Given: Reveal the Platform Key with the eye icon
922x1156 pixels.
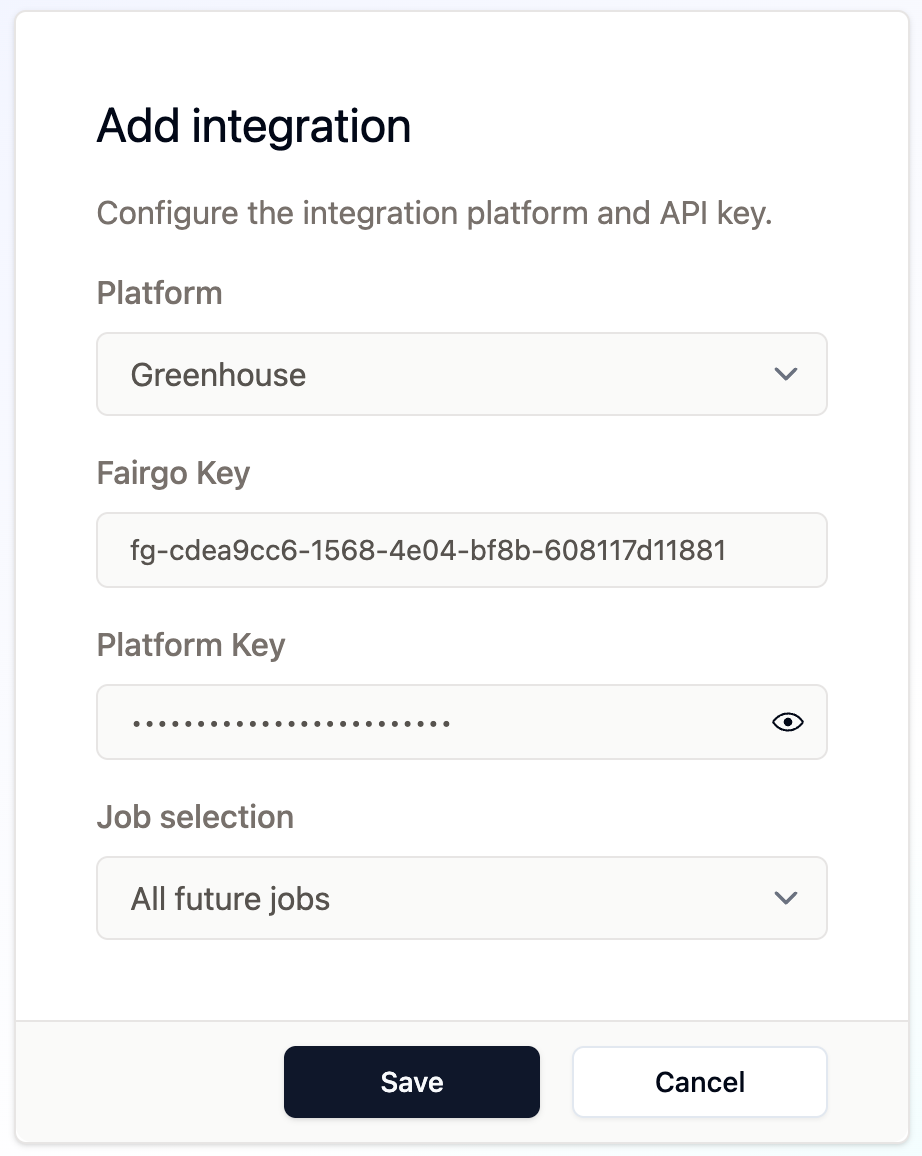Looking at the screenshot, I should click(787, 722).
